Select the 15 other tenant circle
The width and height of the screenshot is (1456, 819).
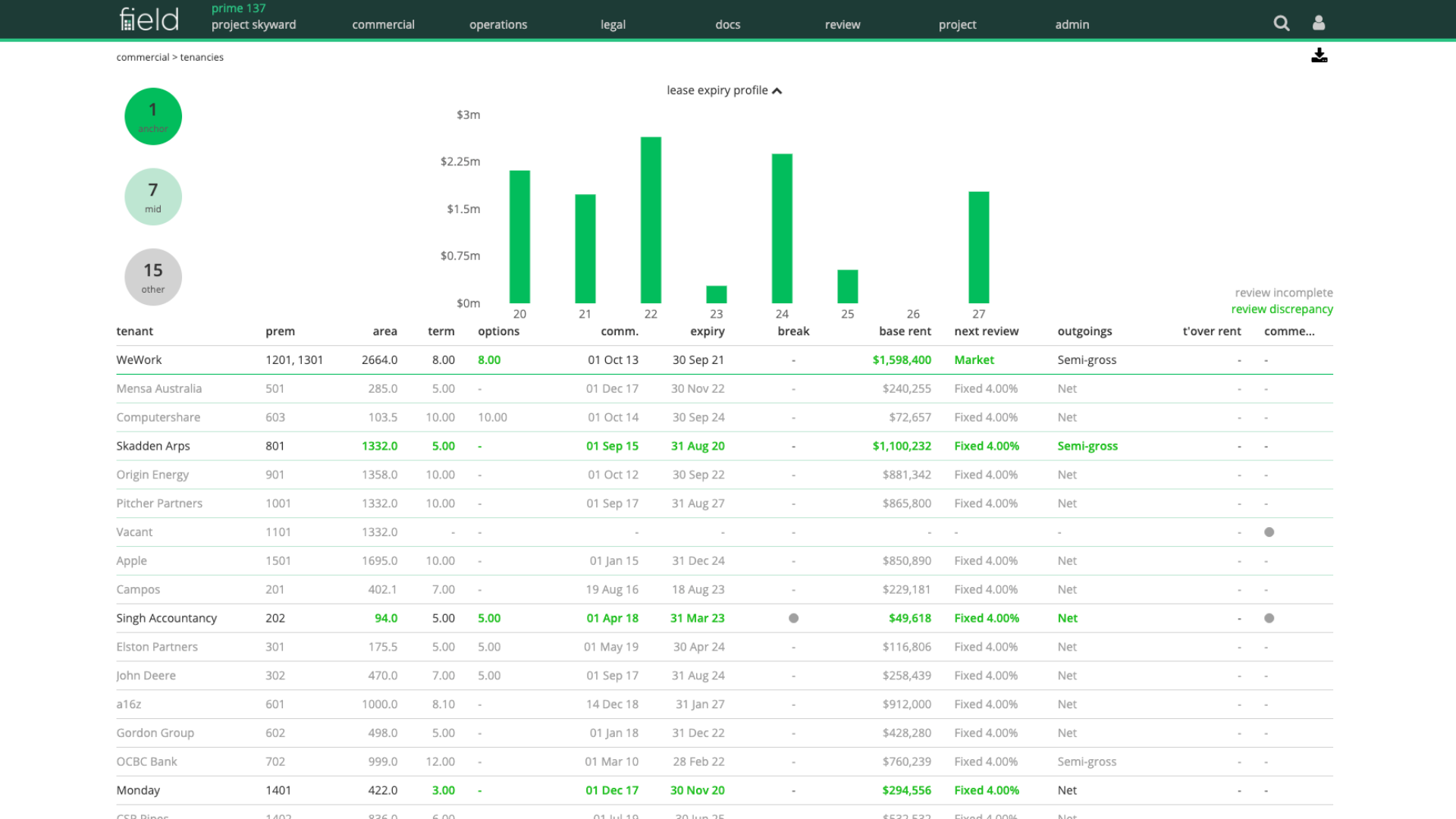[x=153, y=278]
